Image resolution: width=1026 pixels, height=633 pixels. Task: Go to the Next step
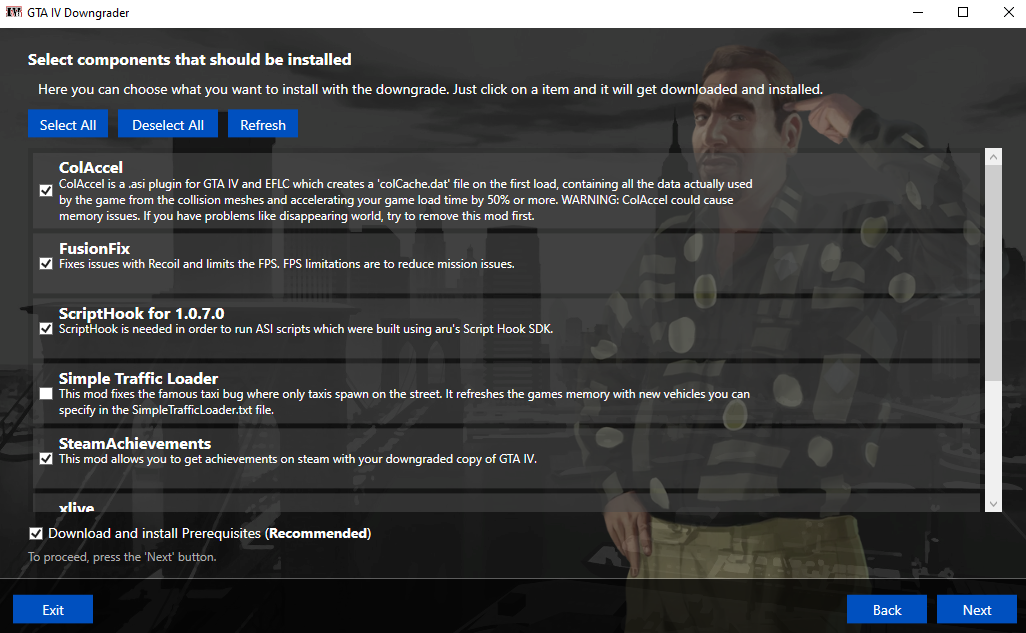click(x=976, y=609)
